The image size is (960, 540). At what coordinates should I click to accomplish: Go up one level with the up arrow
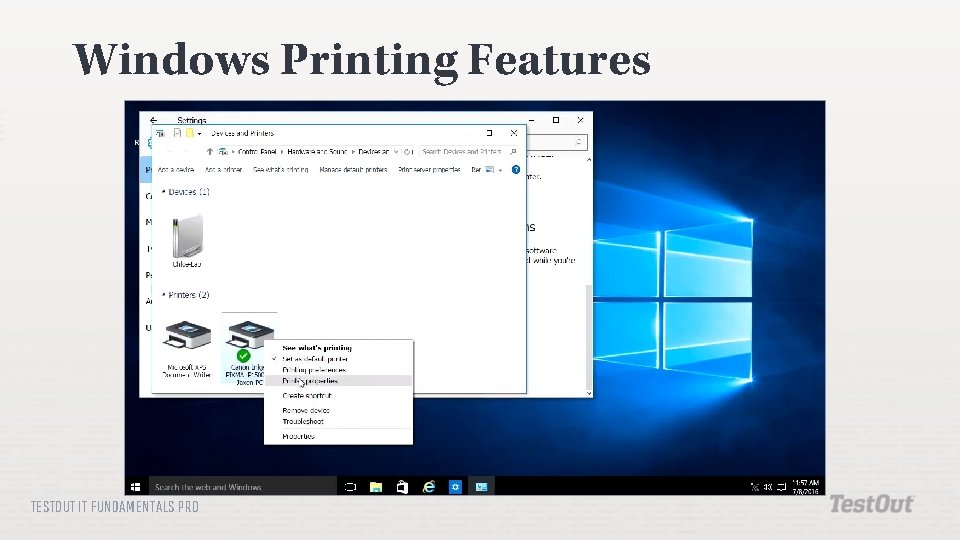point(209,151)
